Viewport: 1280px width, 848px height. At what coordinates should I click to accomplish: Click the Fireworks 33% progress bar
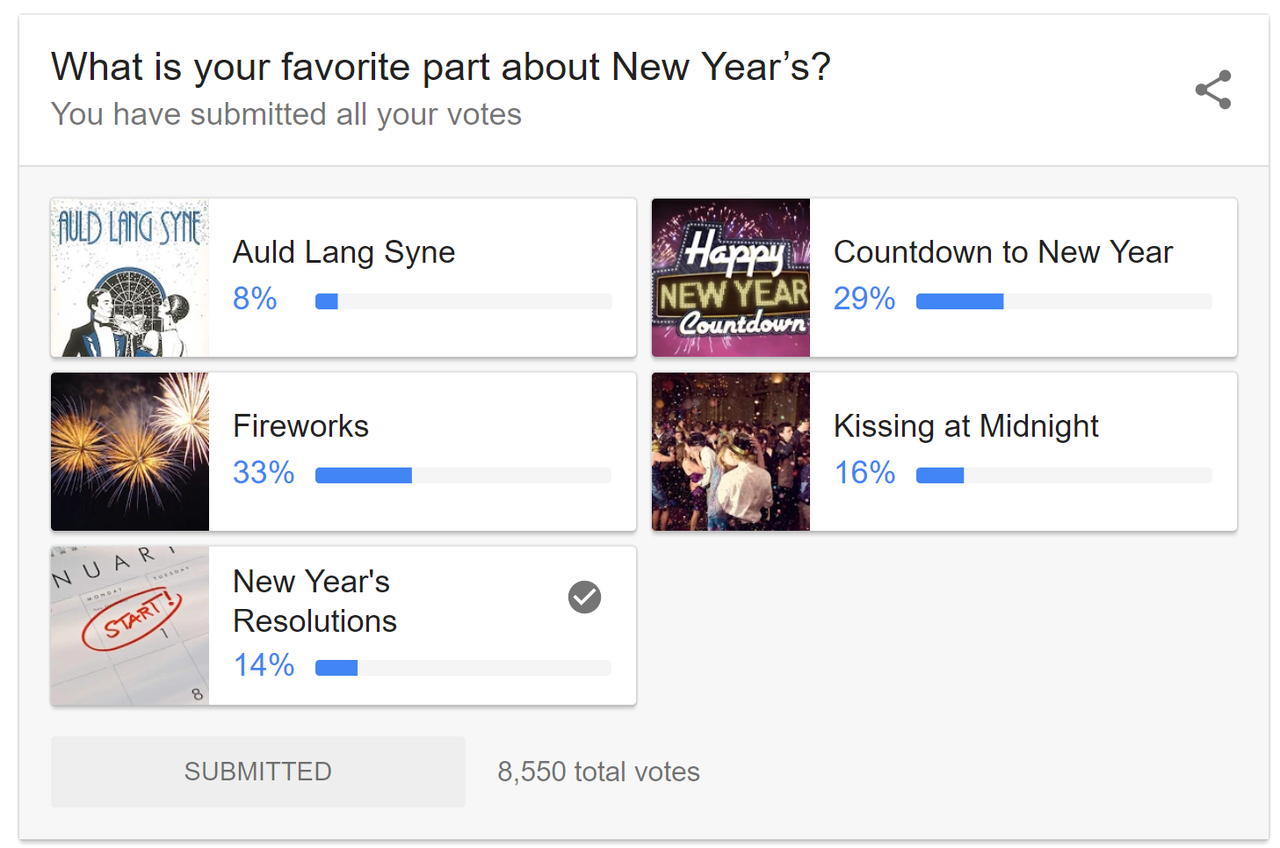click(x=463, y=475)
